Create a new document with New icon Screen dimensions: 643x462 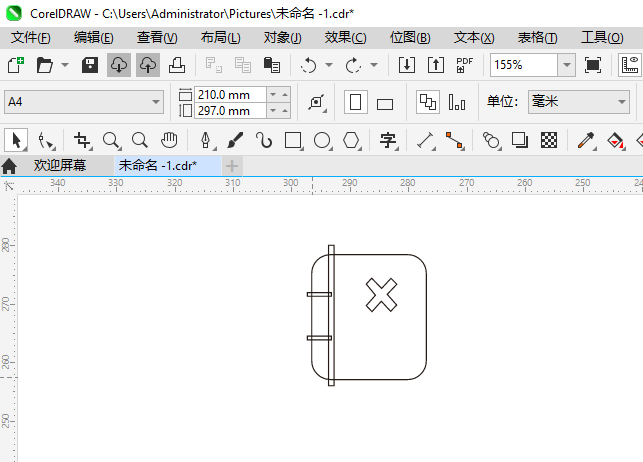(16, 65)
